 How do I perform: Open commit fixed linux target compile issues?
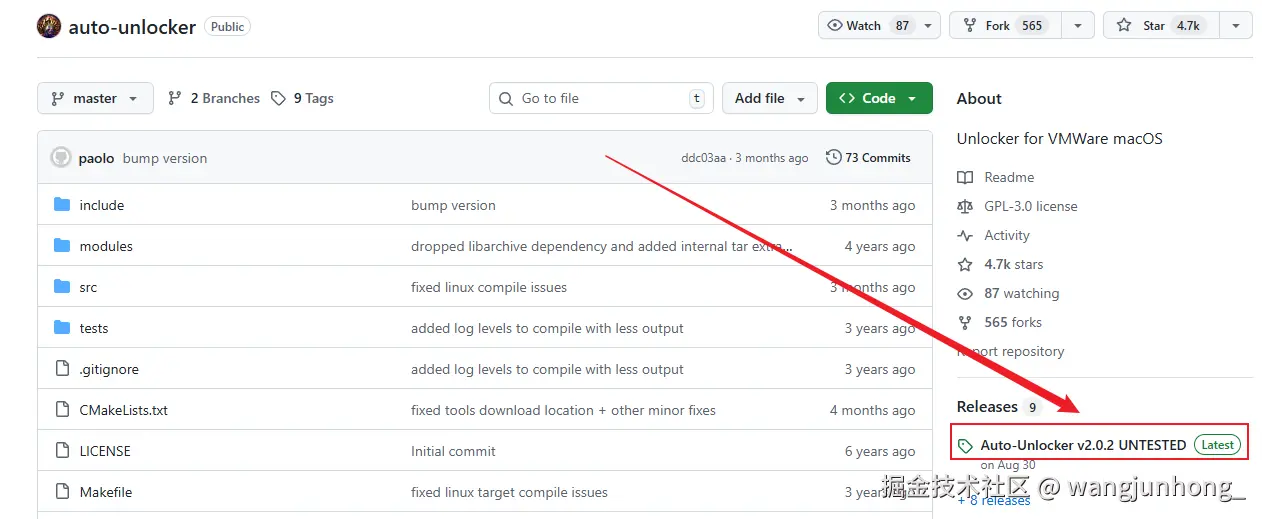509,492
